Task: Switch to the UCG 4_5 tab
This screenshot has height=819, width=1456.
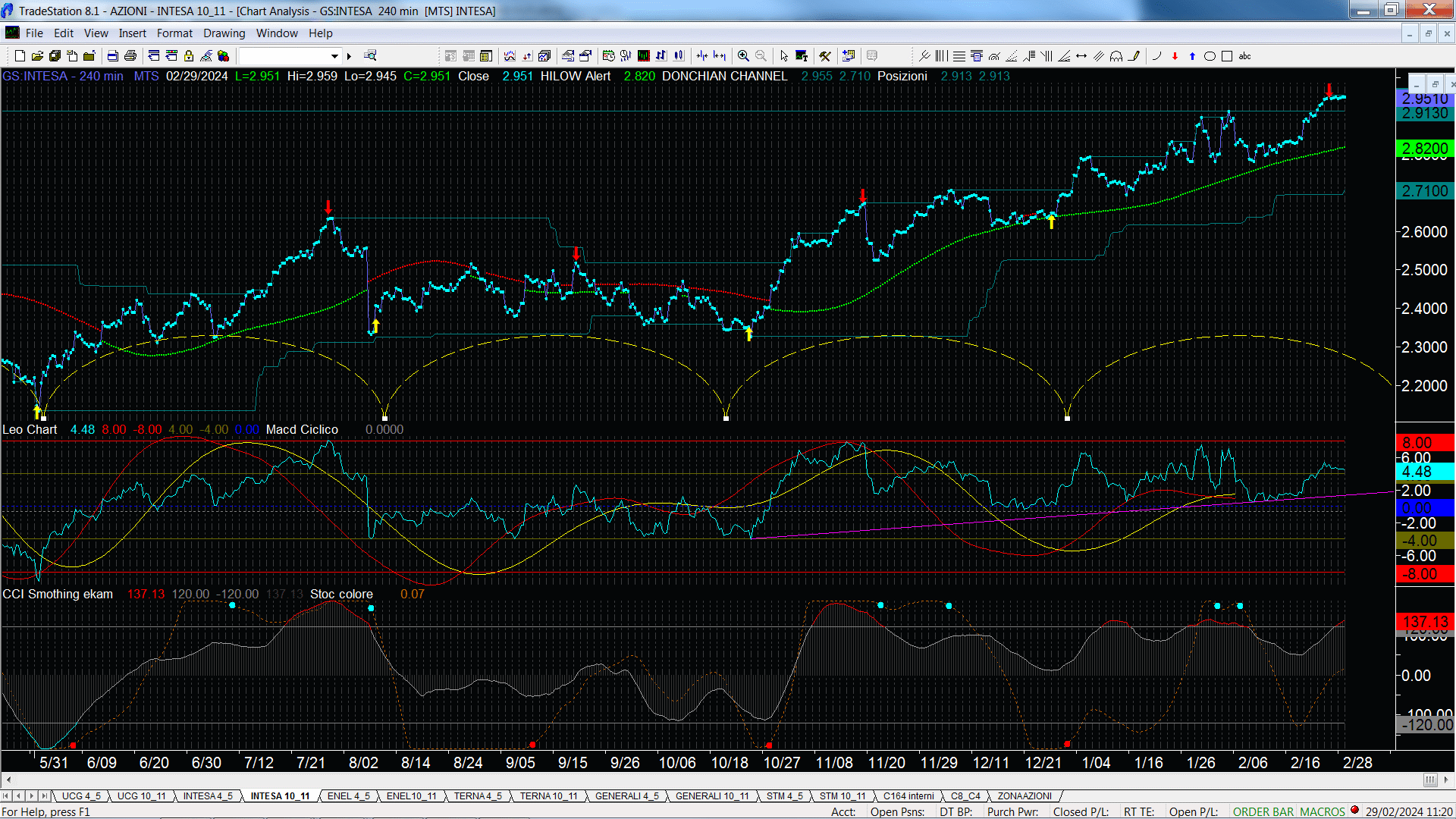Action: click(x=81, y=796)
